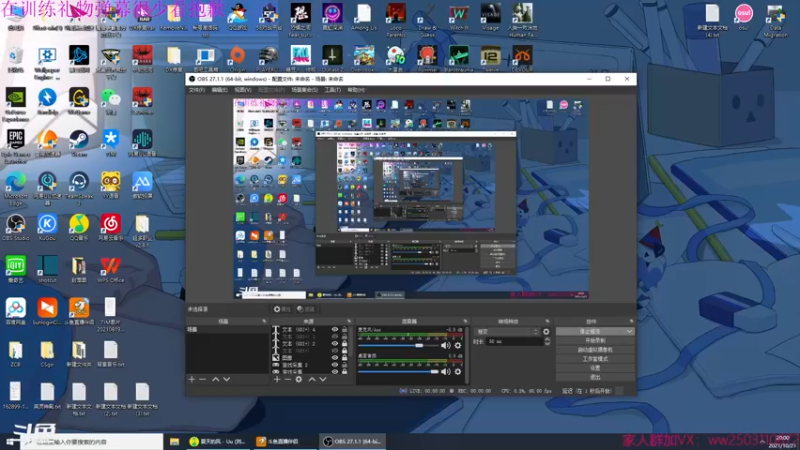Open Sources dock pop-out icon

coord(349,321)
